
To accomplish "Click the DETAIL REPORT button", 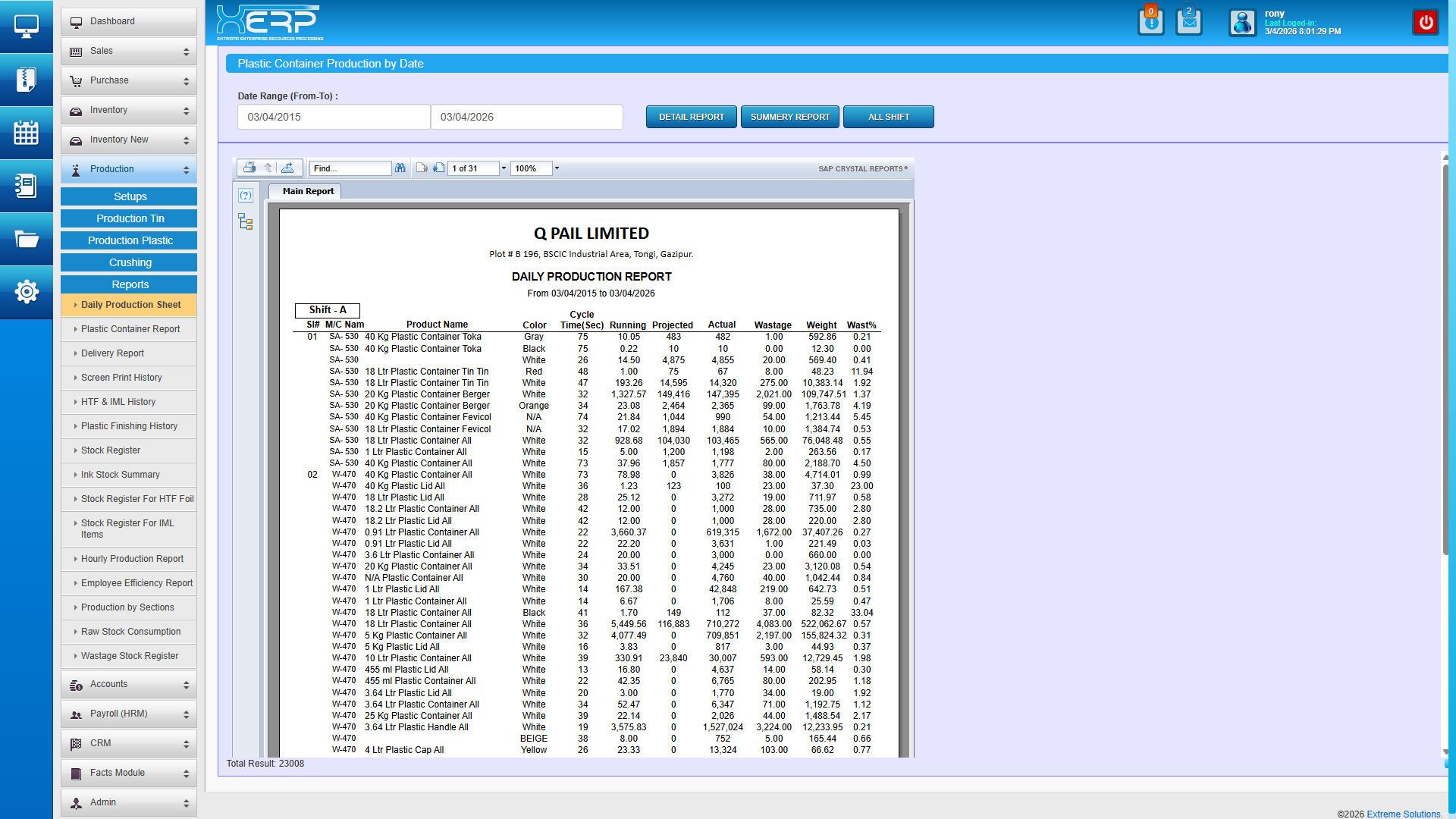I will (691, 118).
